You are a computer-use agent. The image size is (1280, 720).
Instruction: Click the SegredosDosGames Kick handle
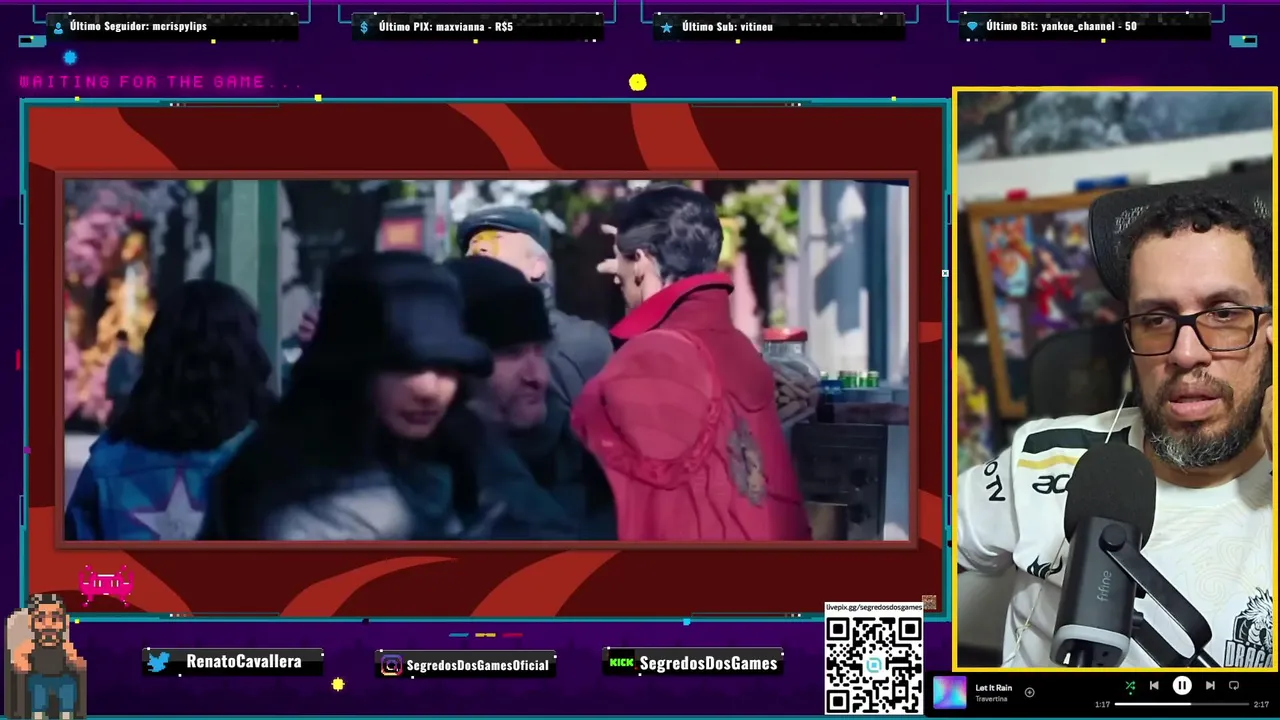[x=708, y=664]
